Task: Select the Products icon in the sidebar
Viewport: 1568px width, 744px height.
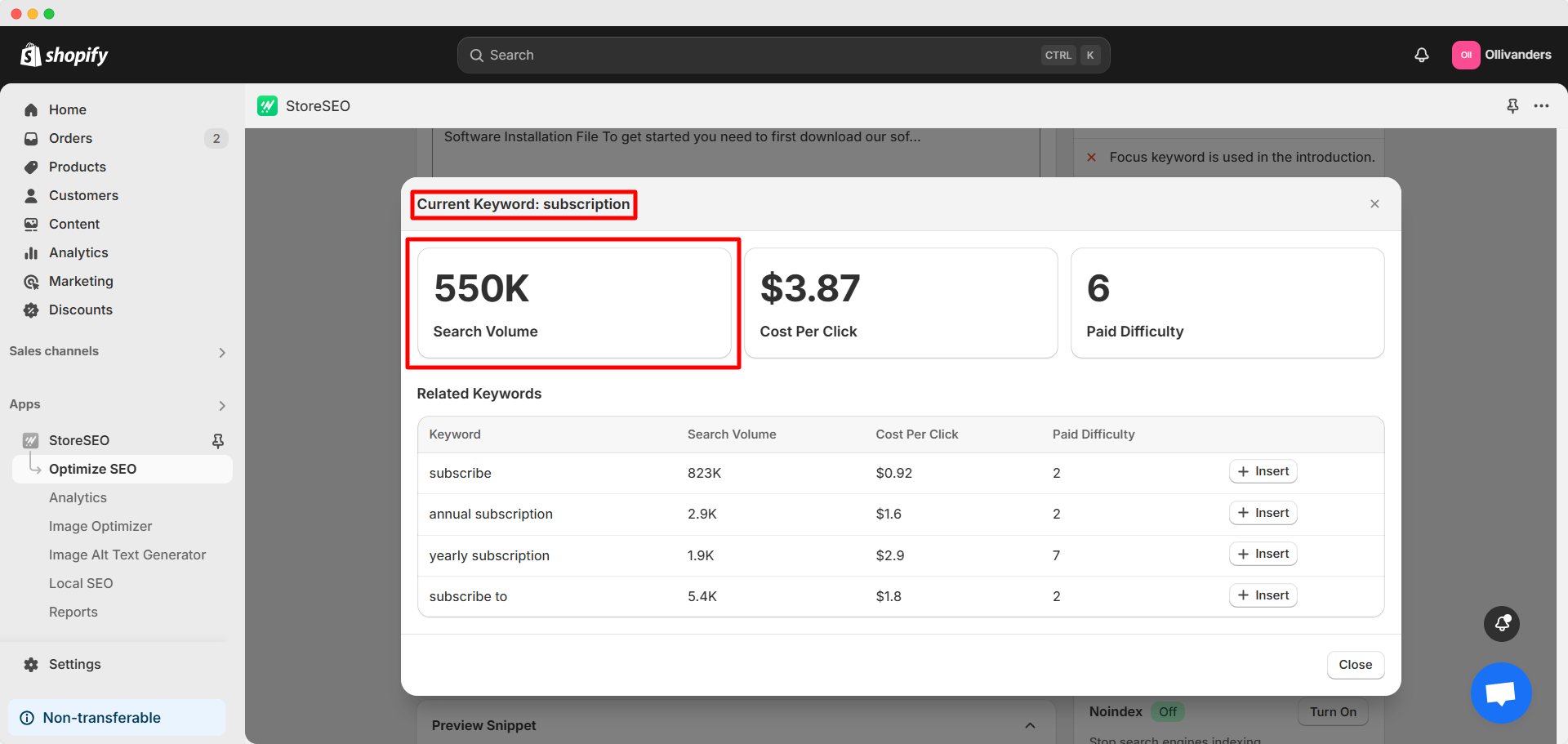Action: point(30,167)
